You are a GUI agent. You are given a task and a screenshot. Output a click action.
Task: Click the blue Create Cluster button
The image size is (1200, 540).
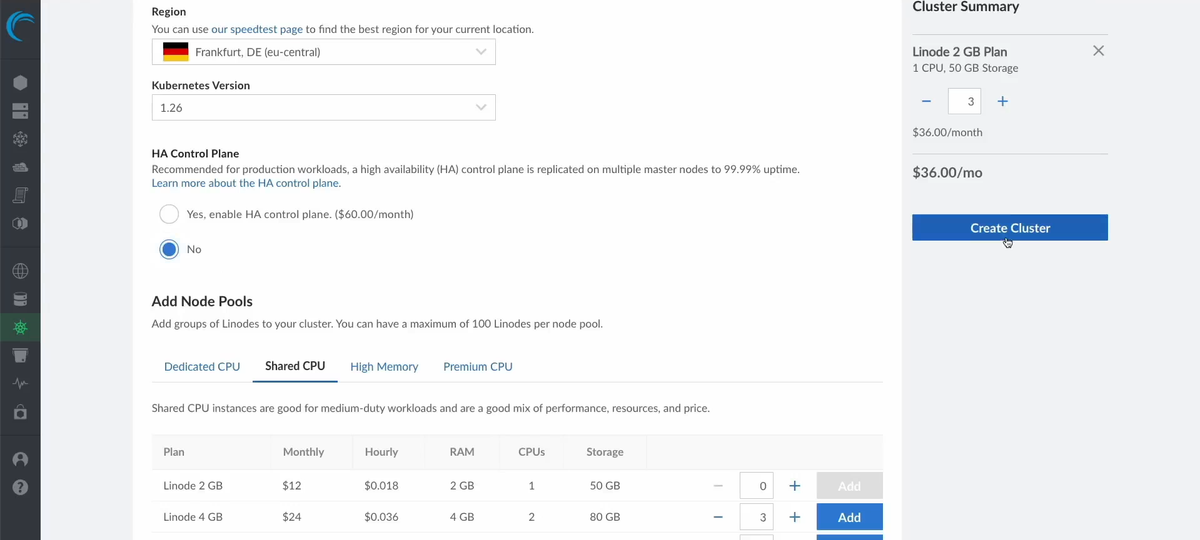coord(1009,228)
